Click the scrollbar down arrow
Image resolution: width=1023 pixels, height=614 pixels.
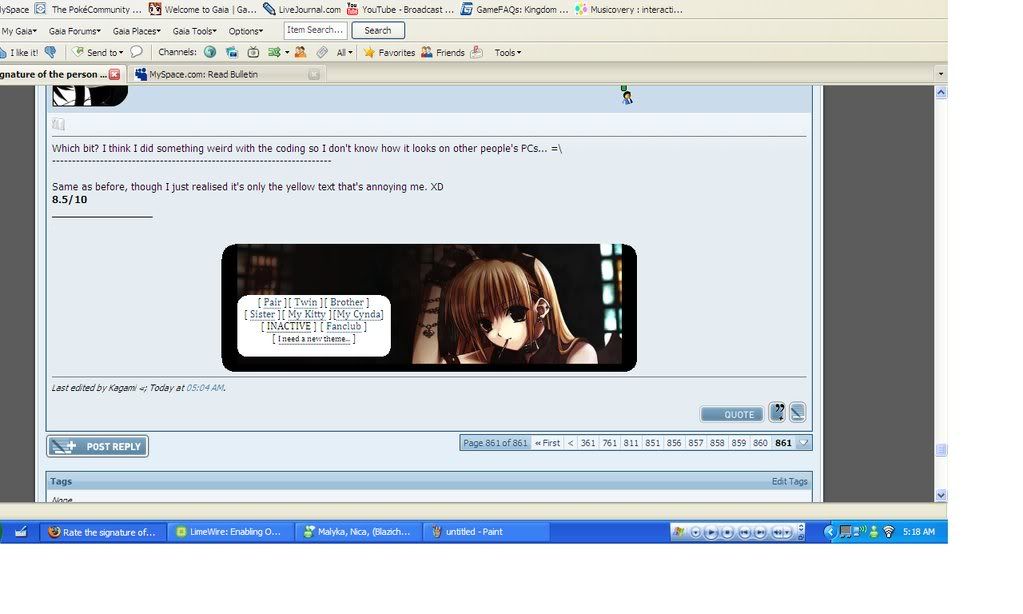(x=941, y=495)
